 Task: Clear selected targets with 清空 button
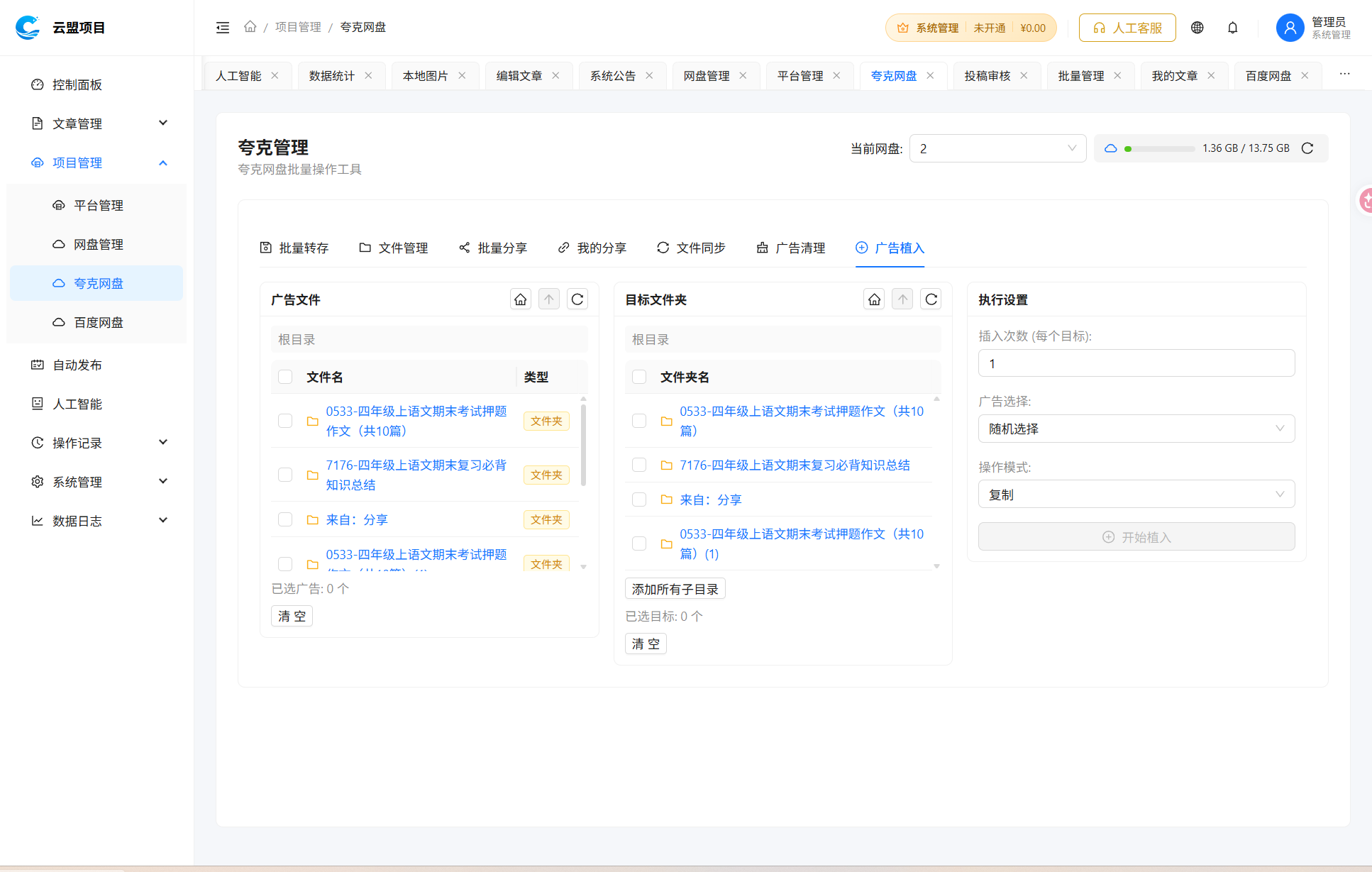(x=646, y=644)
